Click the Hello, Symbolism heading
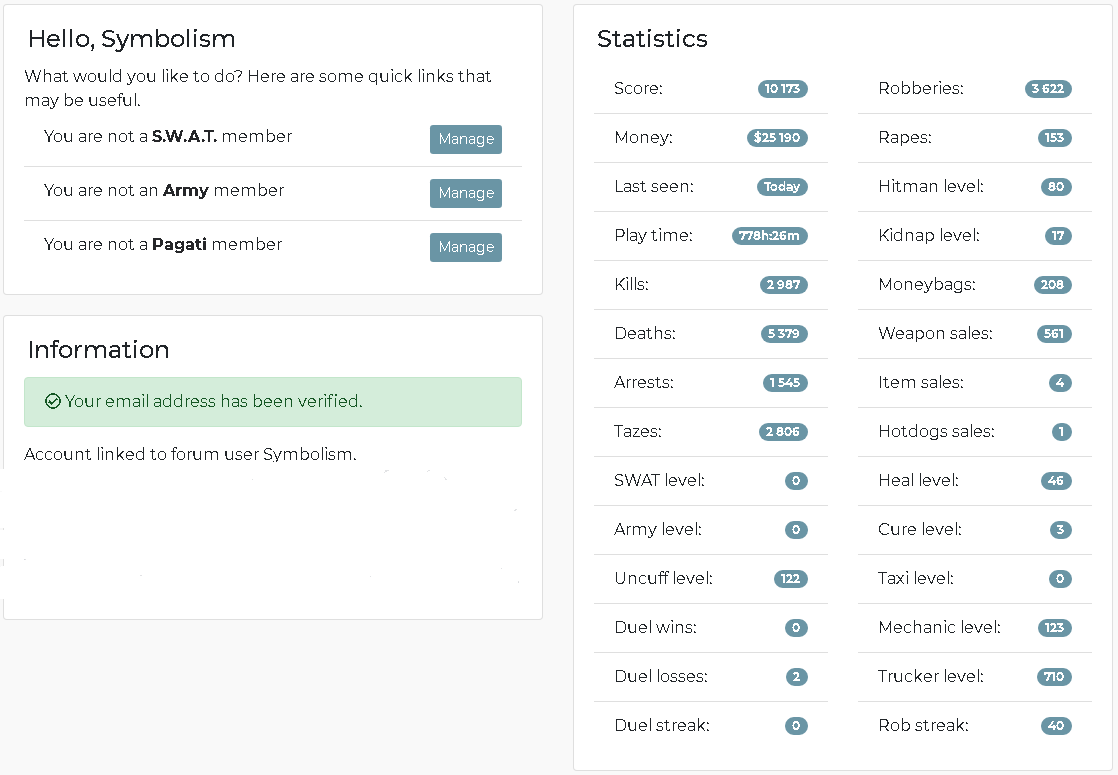 coord(131,39)
